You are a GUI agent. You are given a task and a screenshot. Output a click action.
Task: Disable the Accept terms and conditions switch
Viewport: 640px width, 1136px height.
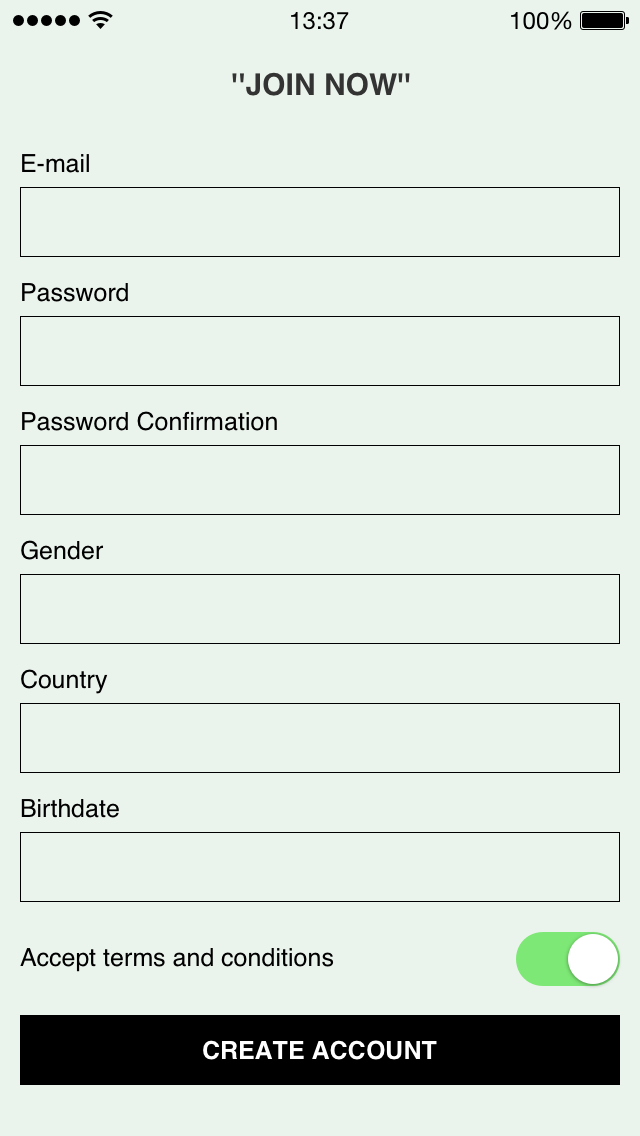click(567, 959)
